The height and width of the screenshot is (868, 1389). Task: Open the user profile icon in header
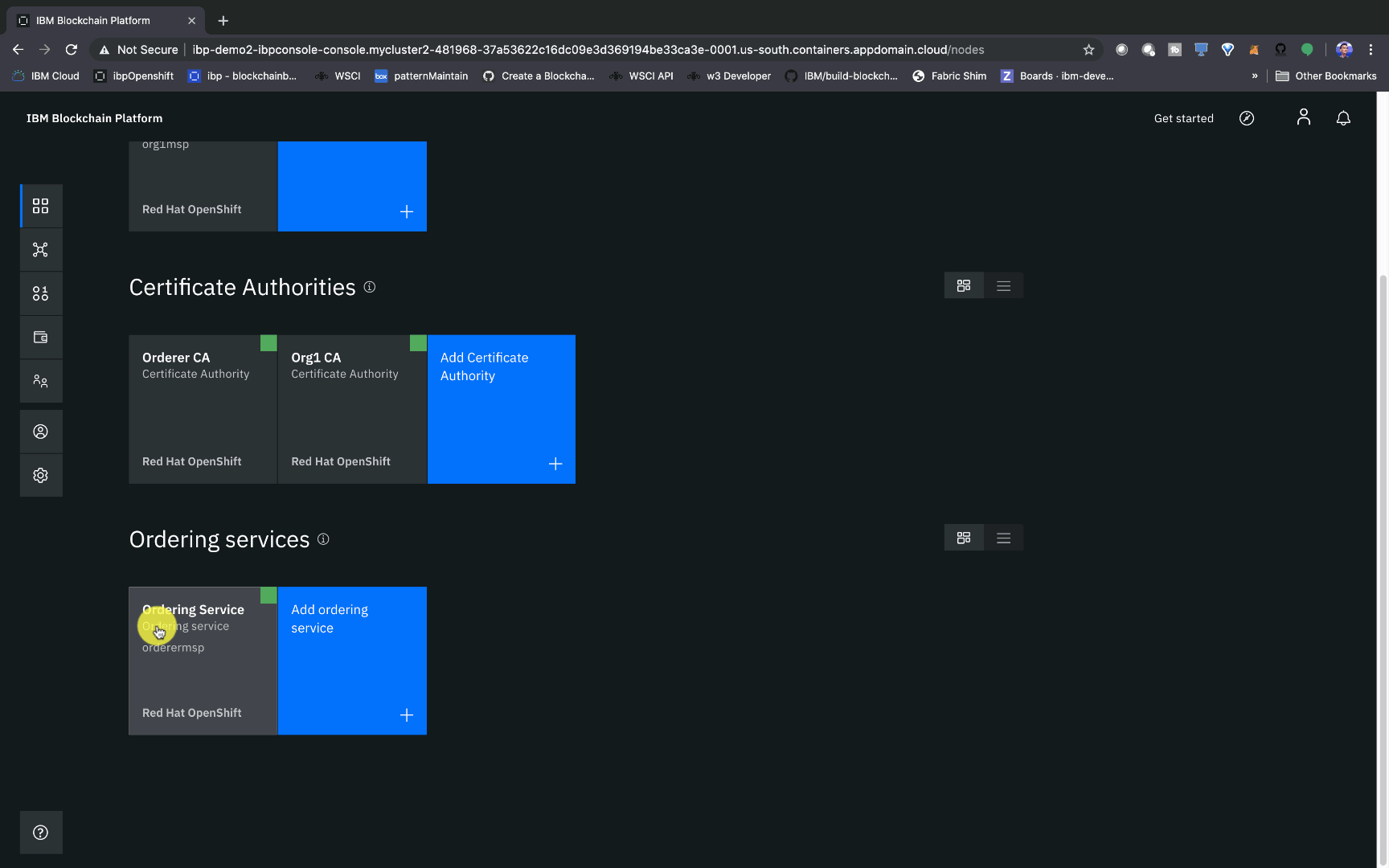[x=1304, y=117]
